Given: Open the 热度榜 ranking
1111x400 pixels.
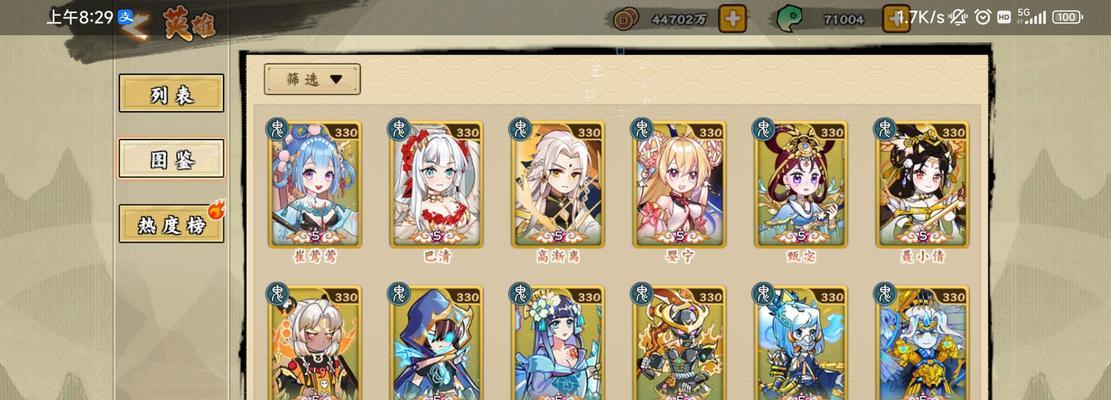Looking at the screenshot, I should [171, 224].
